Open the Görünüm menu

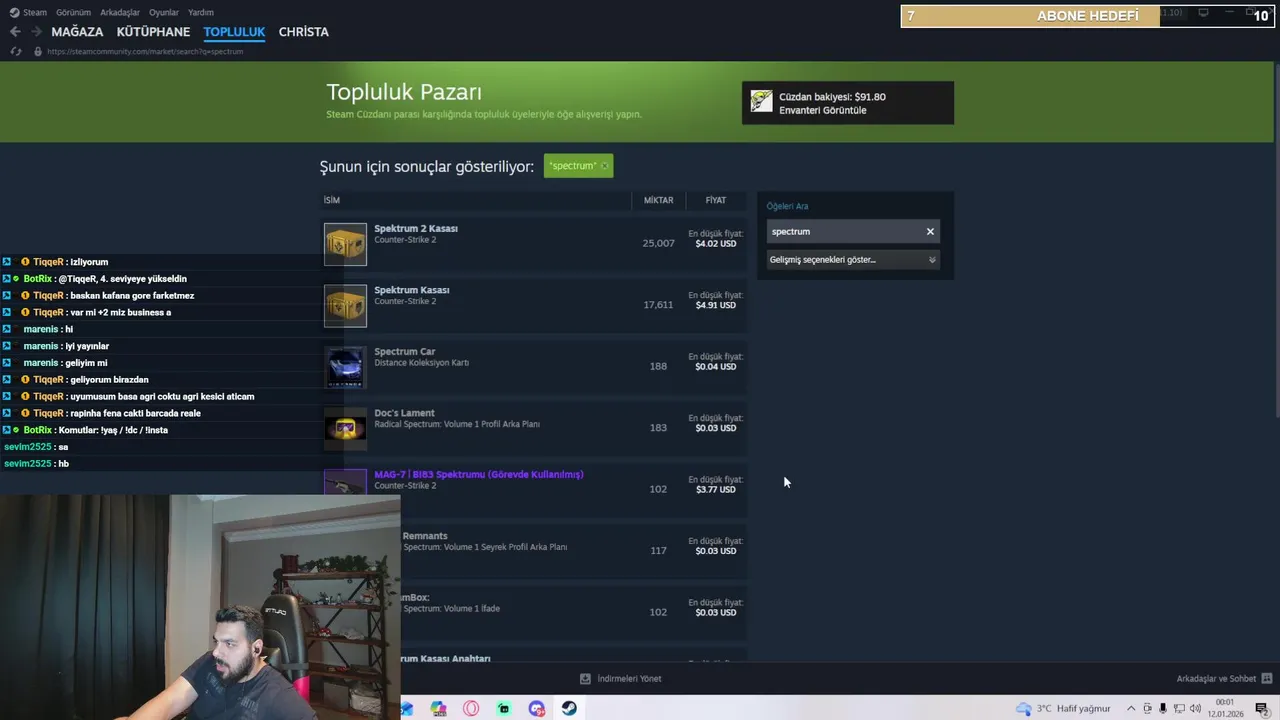pyautogui.click(x=73, y=12)
